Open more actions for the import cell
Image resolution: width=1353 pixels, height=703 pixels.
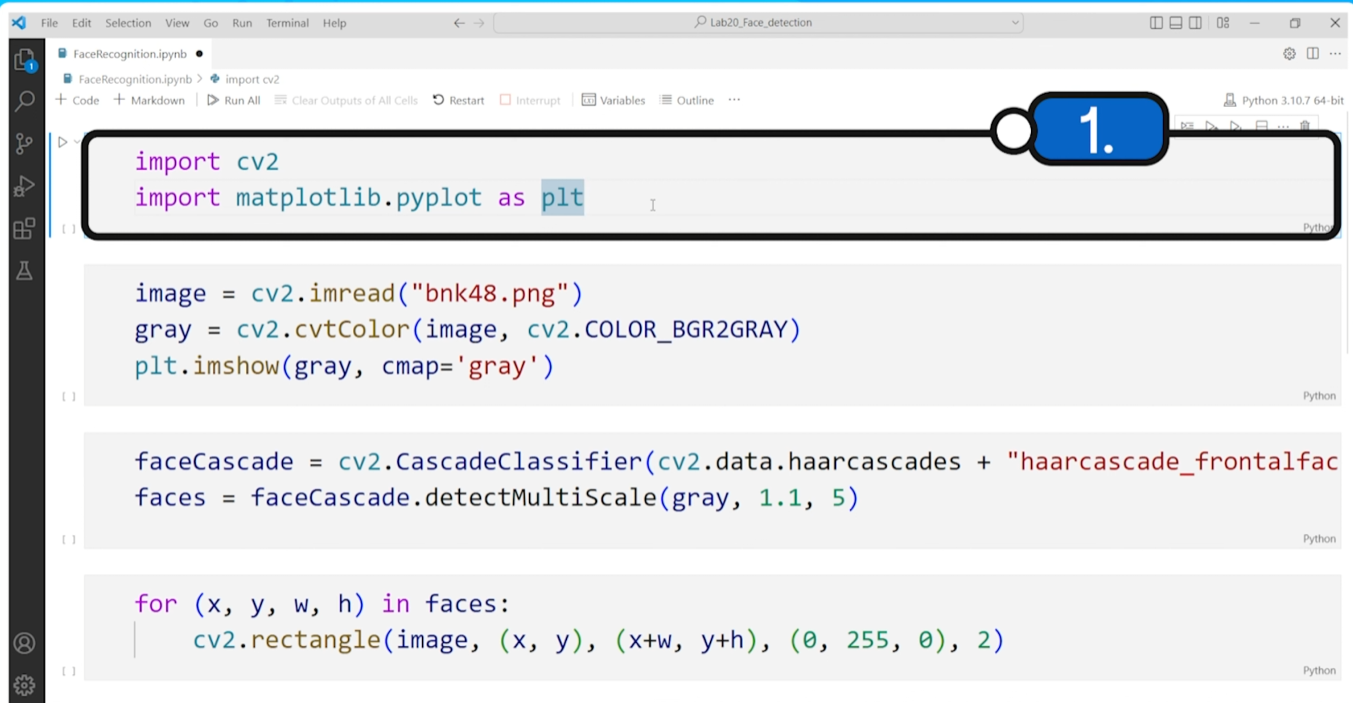click(x=1283, y=126)
